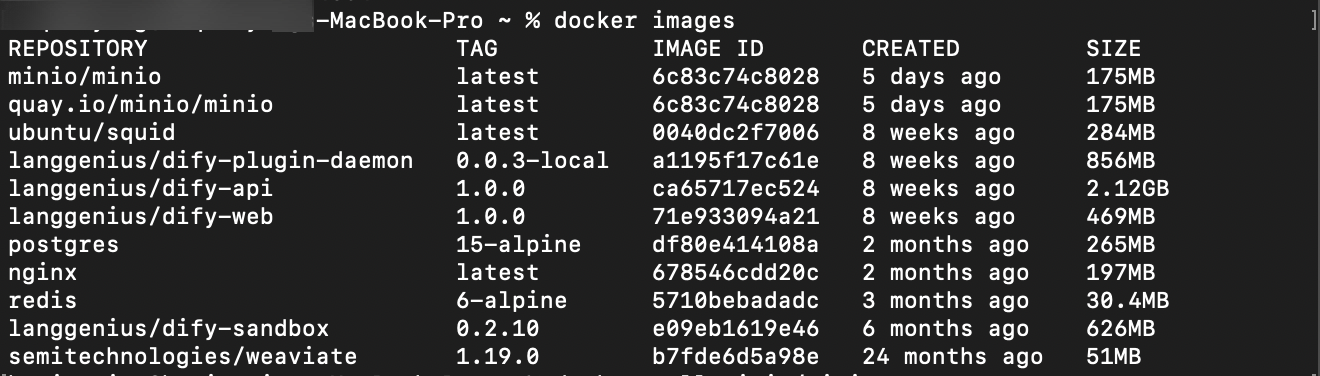Click the nginx repository name
The width and height of the screenshot is (1320, 376).
pyautogui.click(x=42, y=272)
